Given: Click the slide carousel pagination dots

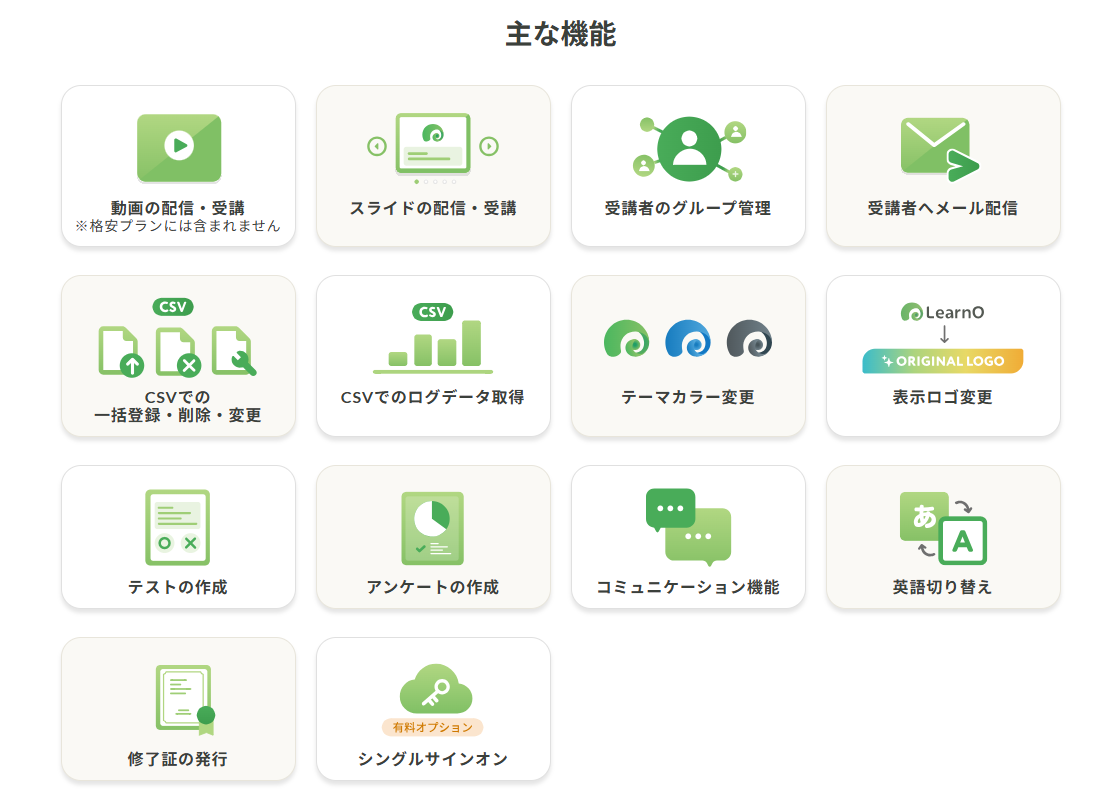Looking at the screenshot, I should pyautogui.click(x=434, y=182).
